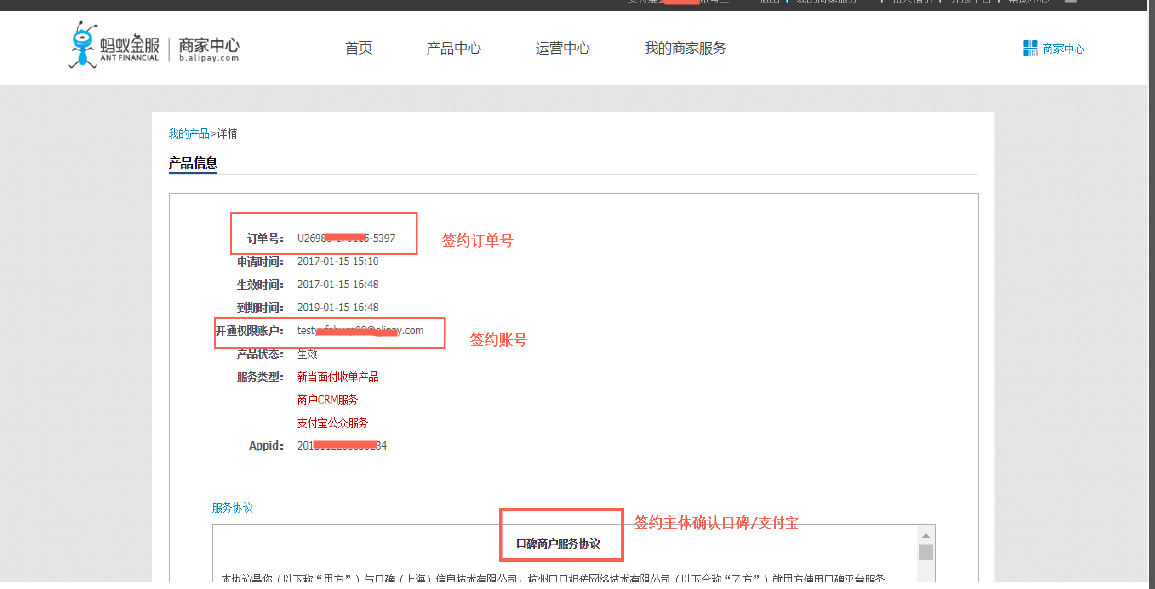
Task: Click the 生效时间 value 2017-01-15 16:48
Action: (337, 284)
